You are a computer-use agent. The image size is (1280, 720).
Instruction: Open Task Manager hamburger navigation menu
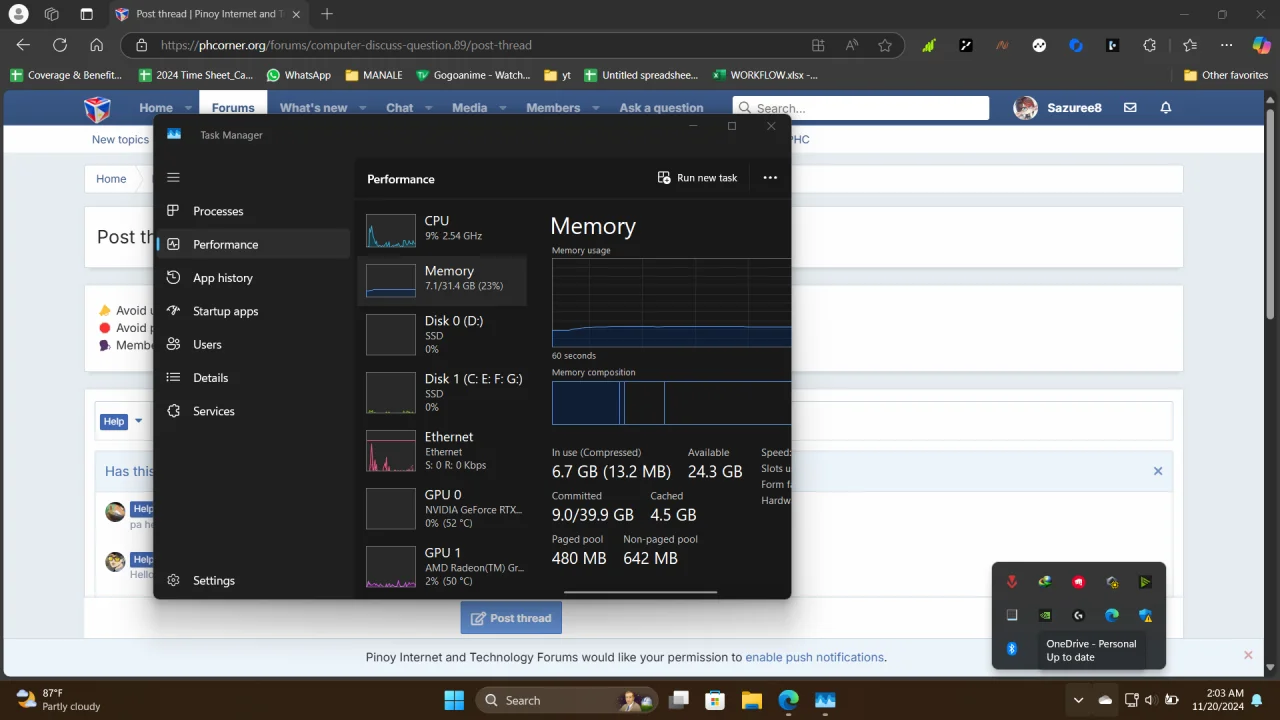pyautogui.click(x=173, y=178)
